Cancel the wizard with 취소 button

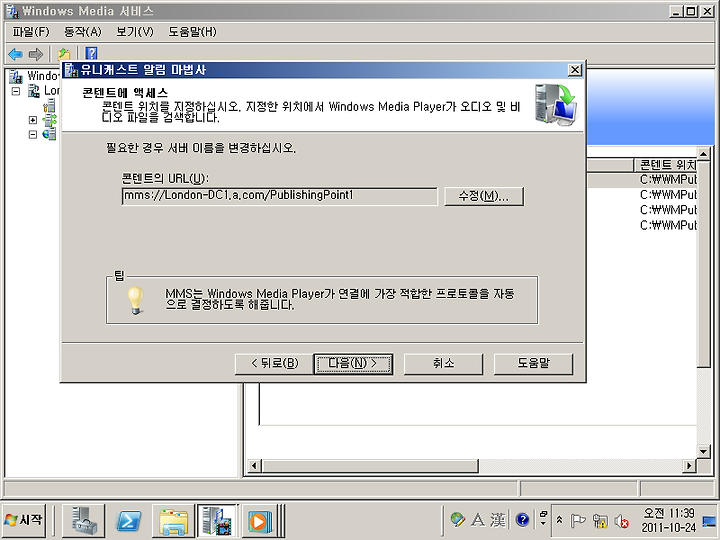click(443, 364)
